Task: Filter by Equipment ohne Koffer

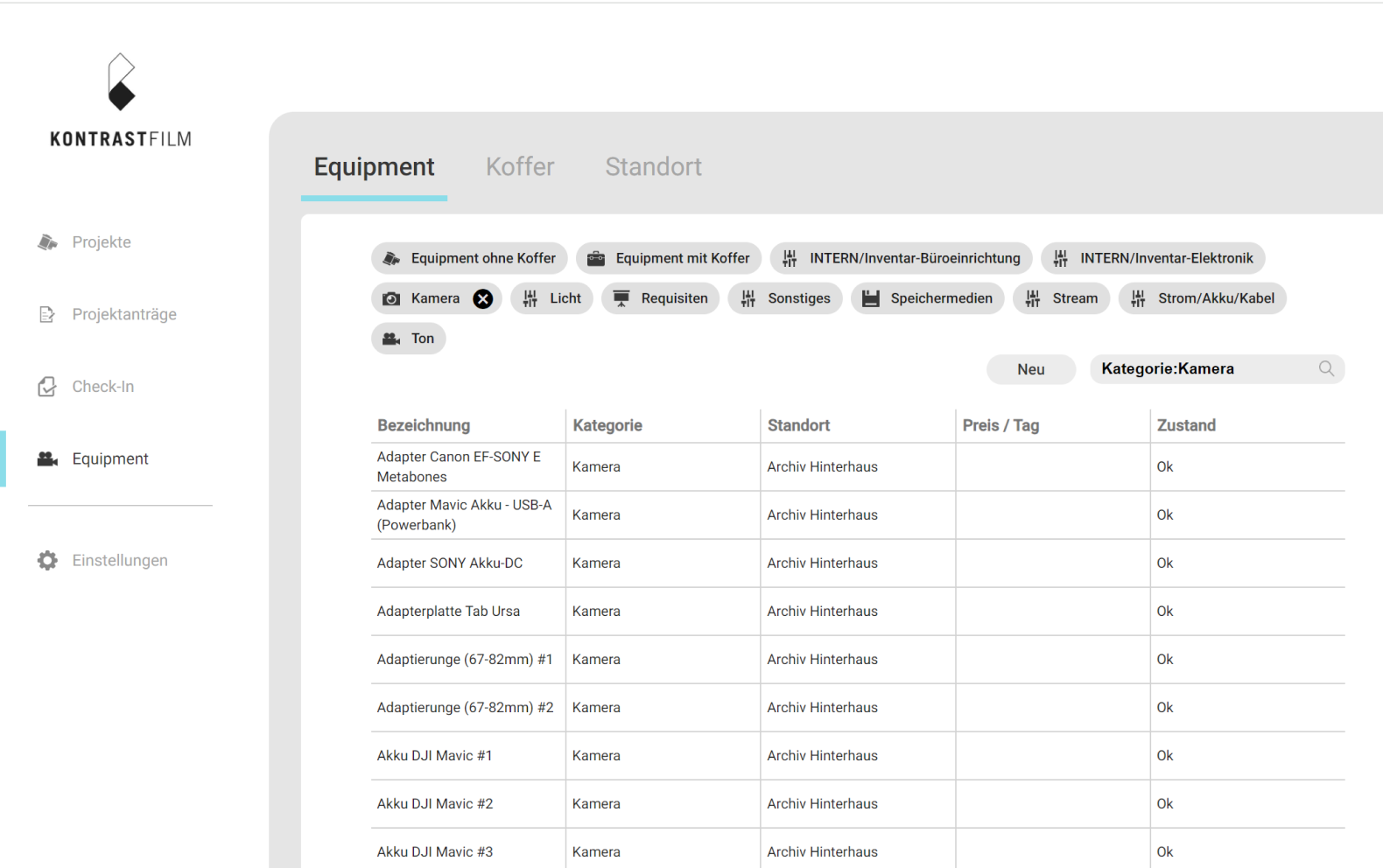Action: pyautogui.click(x=469, y=258)
